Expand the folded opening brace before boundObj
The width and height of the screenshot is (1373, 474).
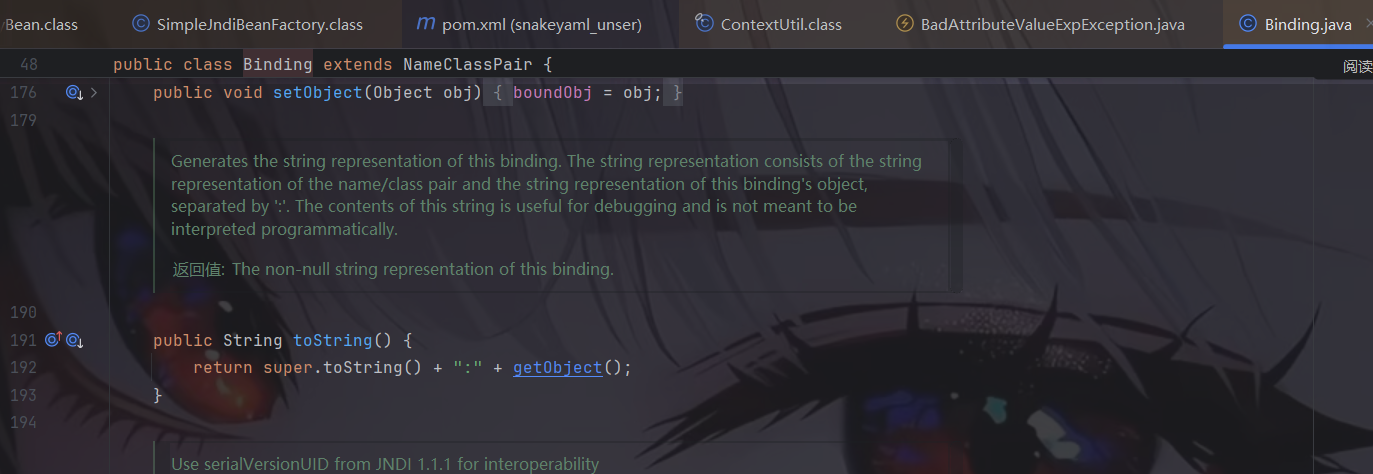498,92
